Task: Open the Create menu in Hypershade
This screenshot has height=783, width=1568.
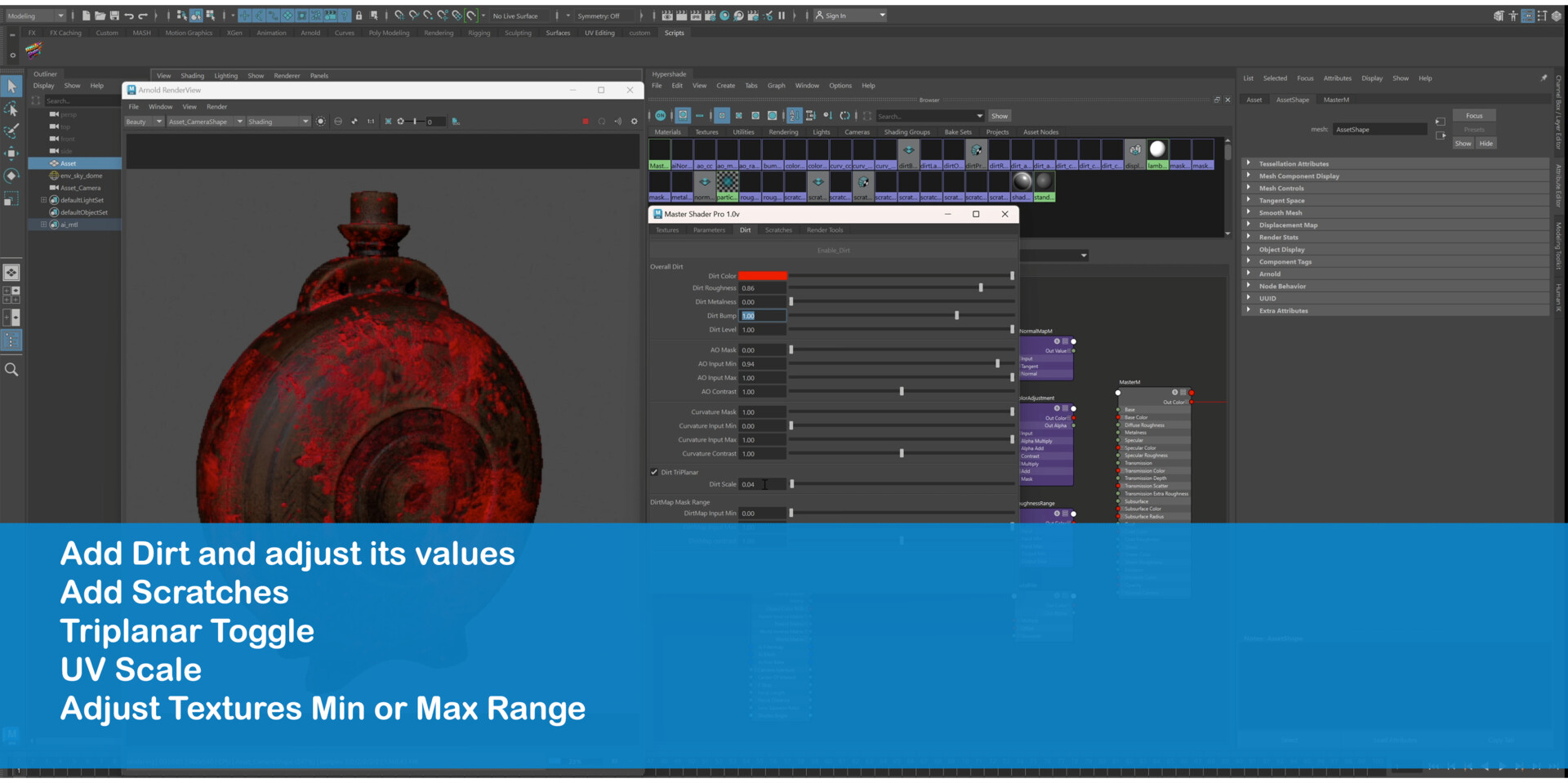Action: [x=725, y=85]
